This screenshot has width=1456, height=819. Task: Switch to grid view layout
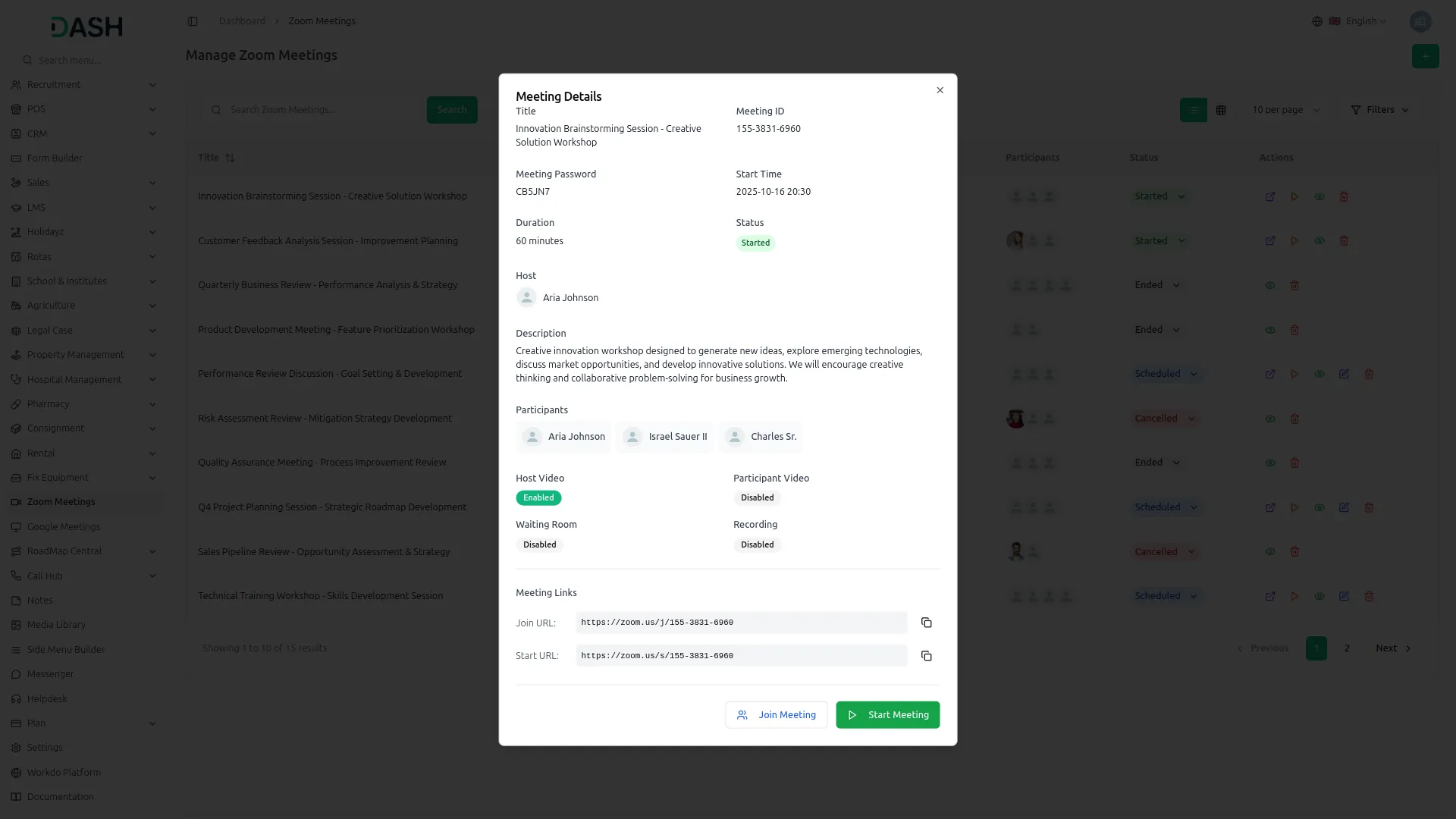pos(1221,110)
